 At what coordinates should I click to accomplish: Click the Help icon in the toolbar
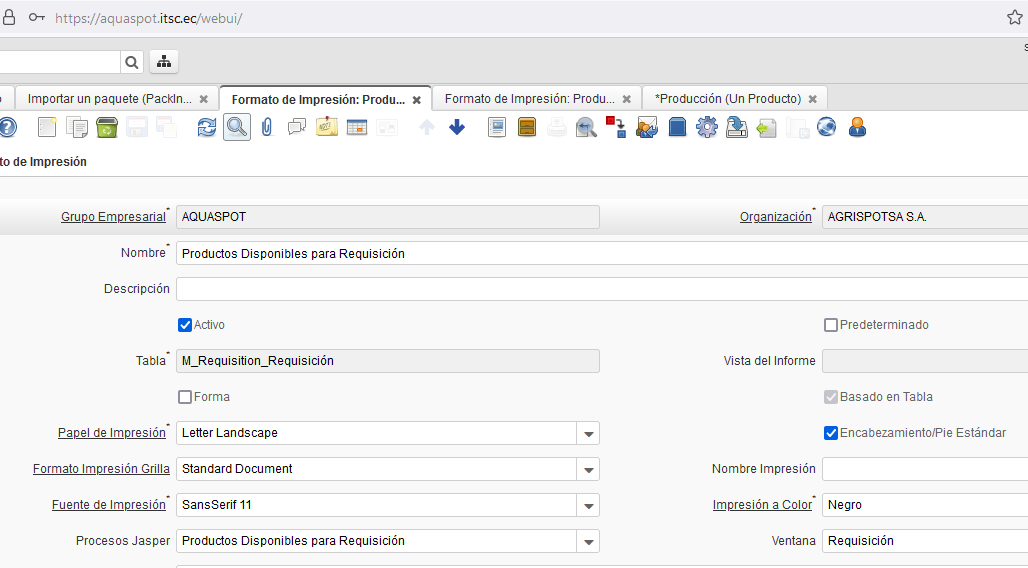click(x=7, y=127)
